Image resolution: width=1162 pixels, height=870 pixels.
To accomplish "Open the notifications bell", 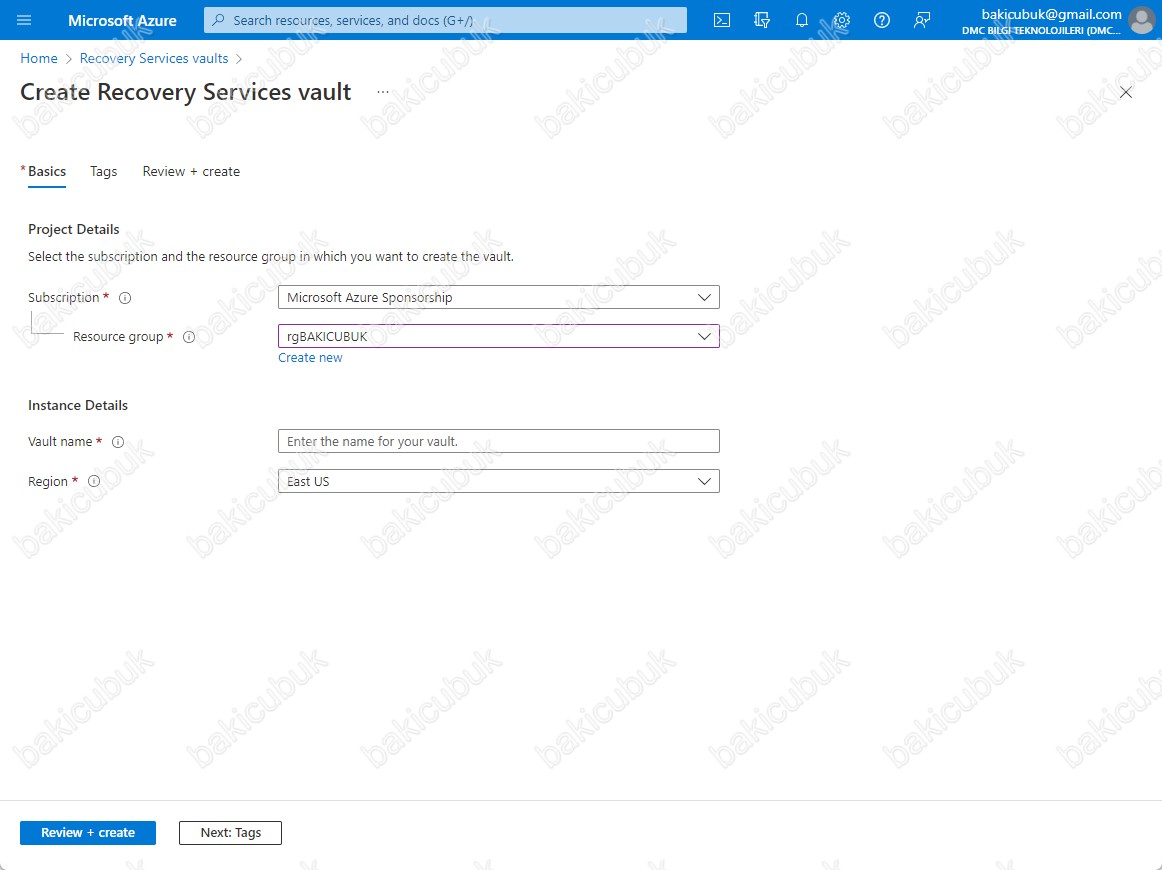I will (x=802, y=20).
